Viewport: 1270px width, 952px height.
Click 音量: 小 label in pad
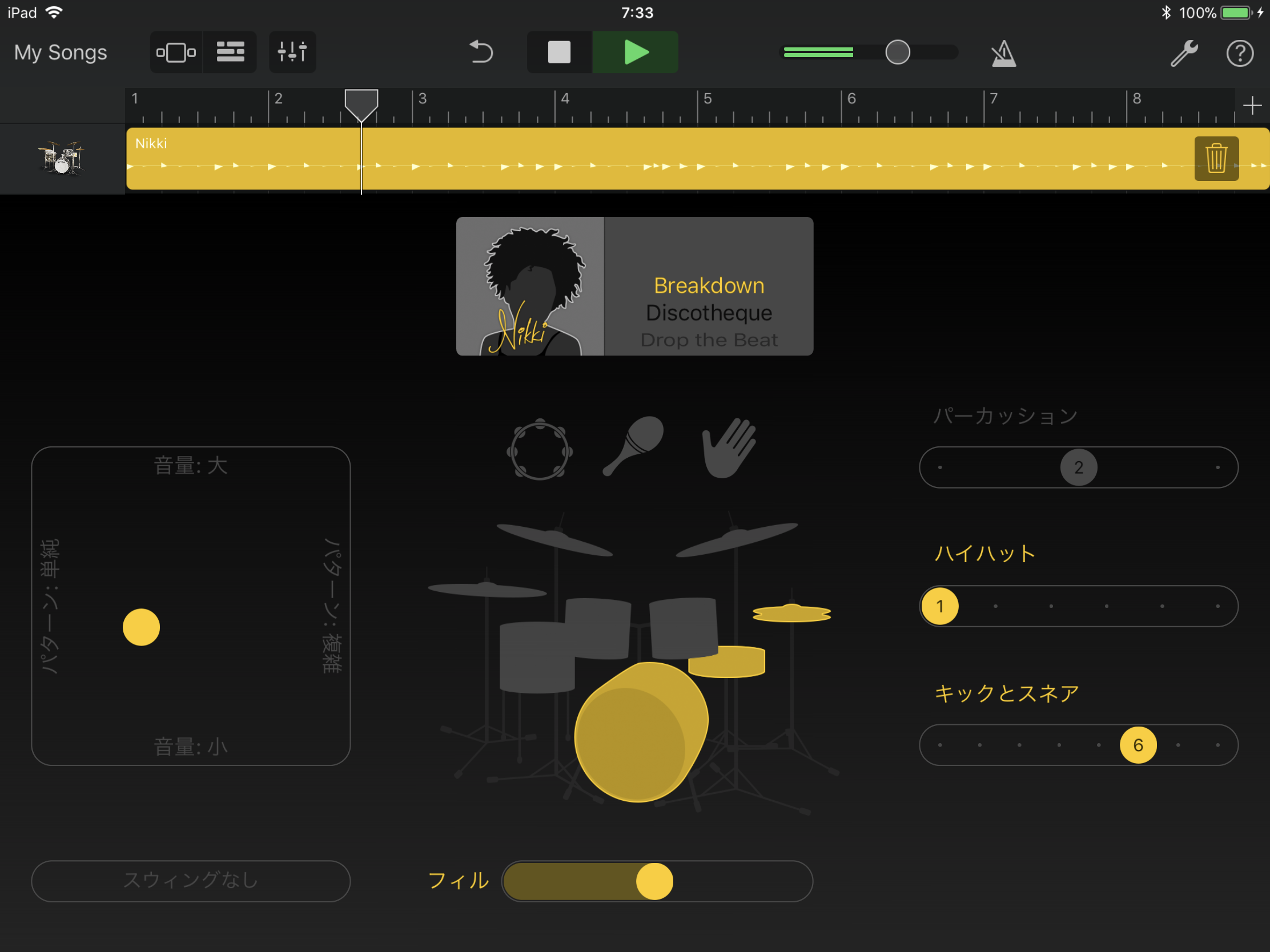191,747
